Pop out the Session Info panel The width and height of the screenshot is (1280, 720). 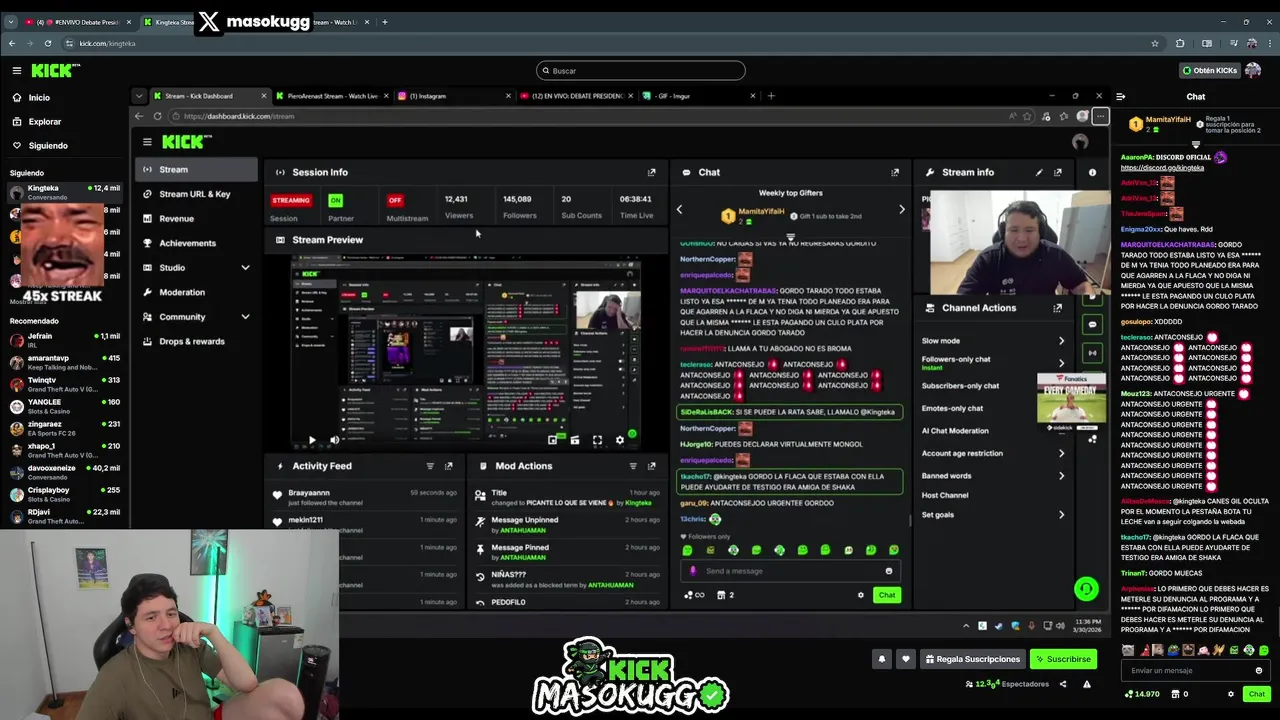651,172
